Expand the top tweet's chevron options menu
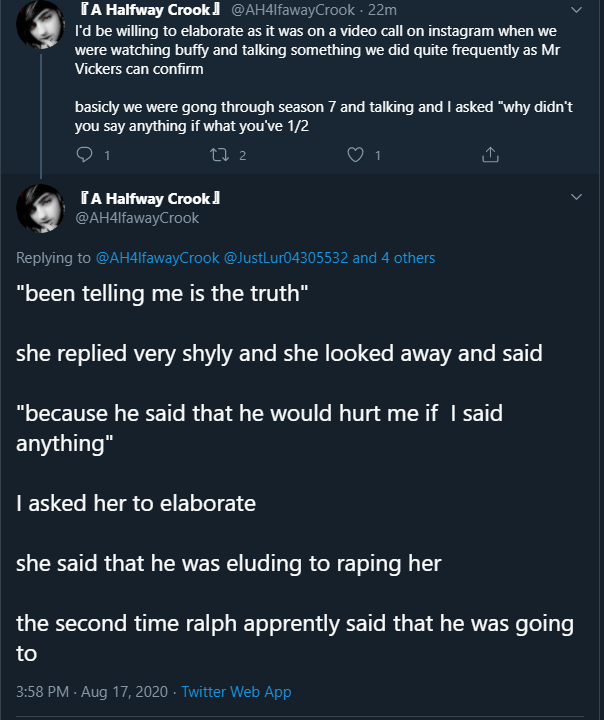This screenshot has width=604, height=720. pyautogui.click(x=576, y=10)
